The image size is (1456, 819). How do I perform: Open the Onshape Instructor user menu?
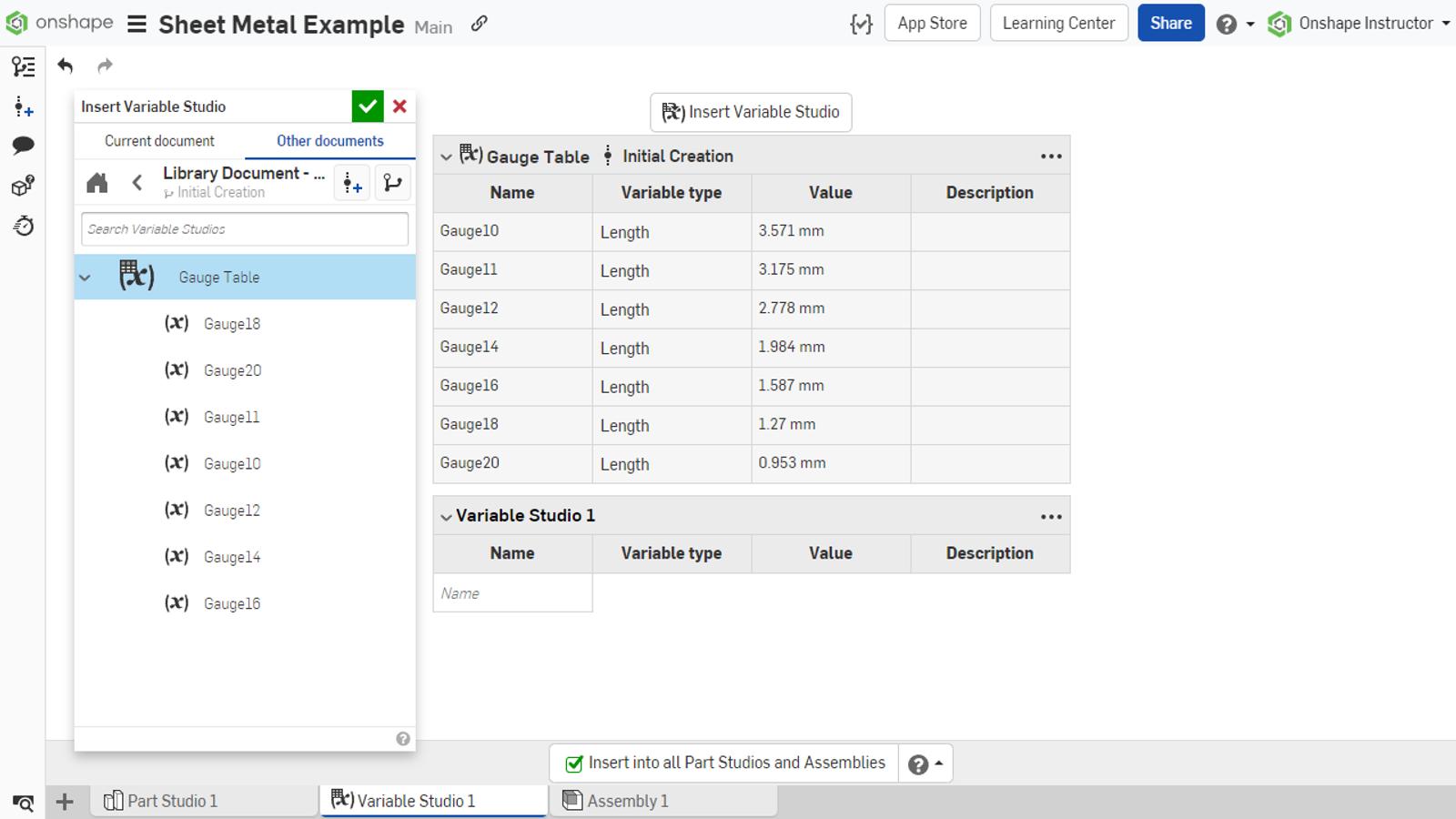(x=1360, y=24)
